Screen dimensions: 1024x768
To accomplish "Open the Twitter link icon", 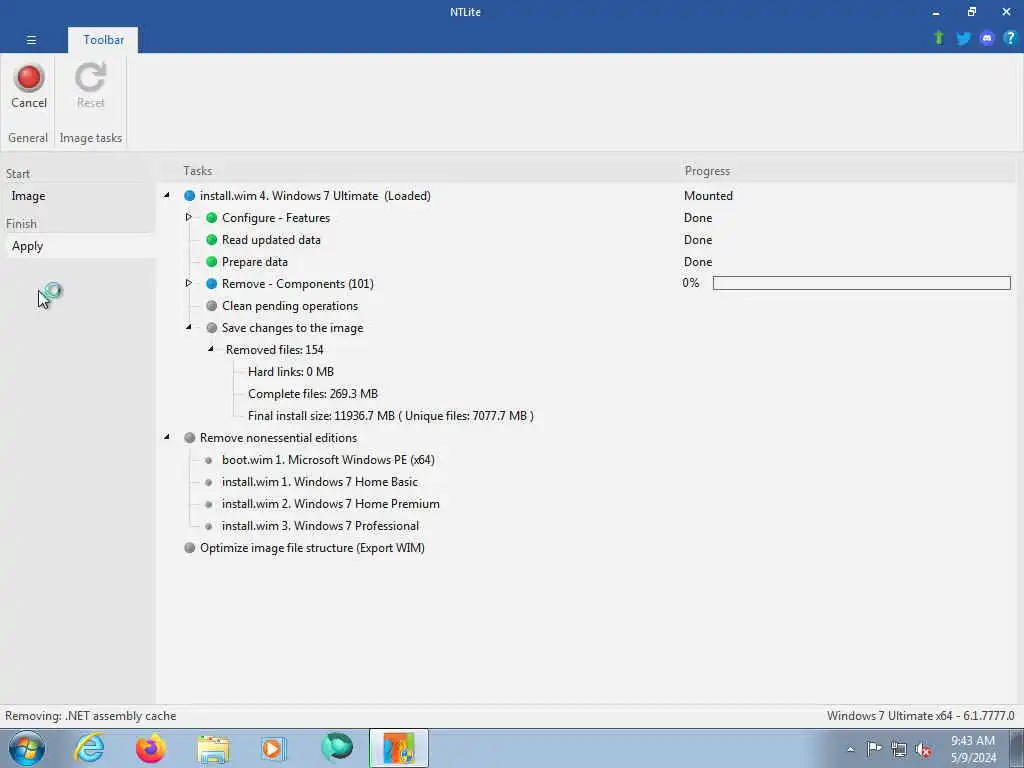I will [963, 39].
